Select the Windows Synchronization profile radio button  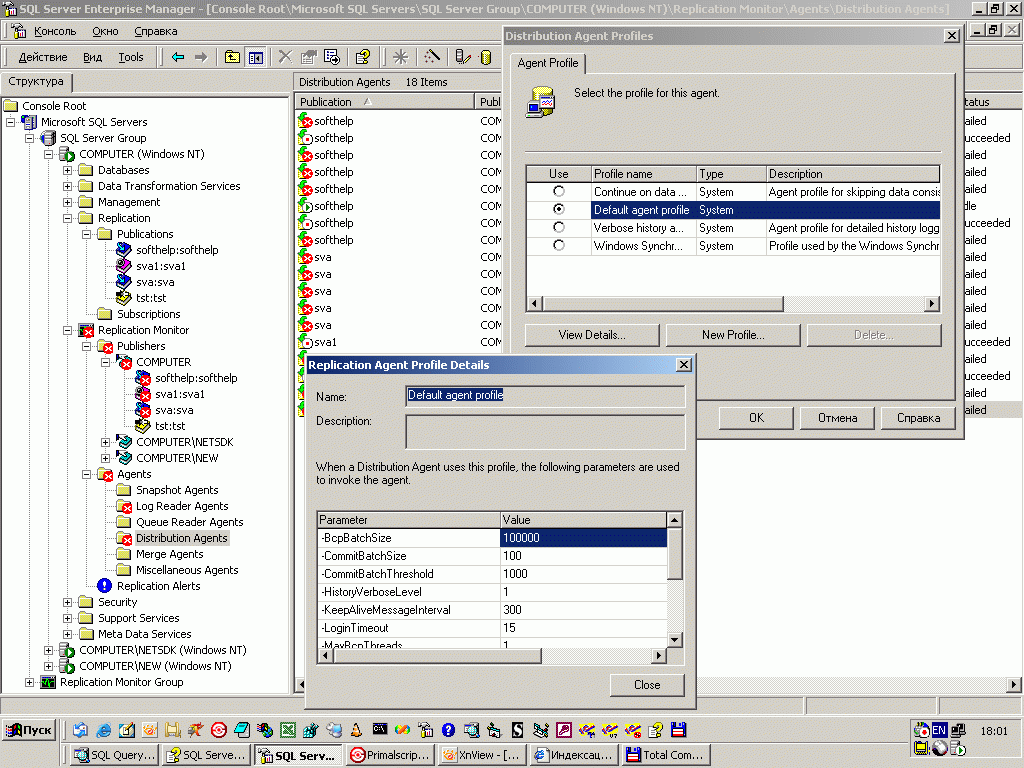[558, 245]
